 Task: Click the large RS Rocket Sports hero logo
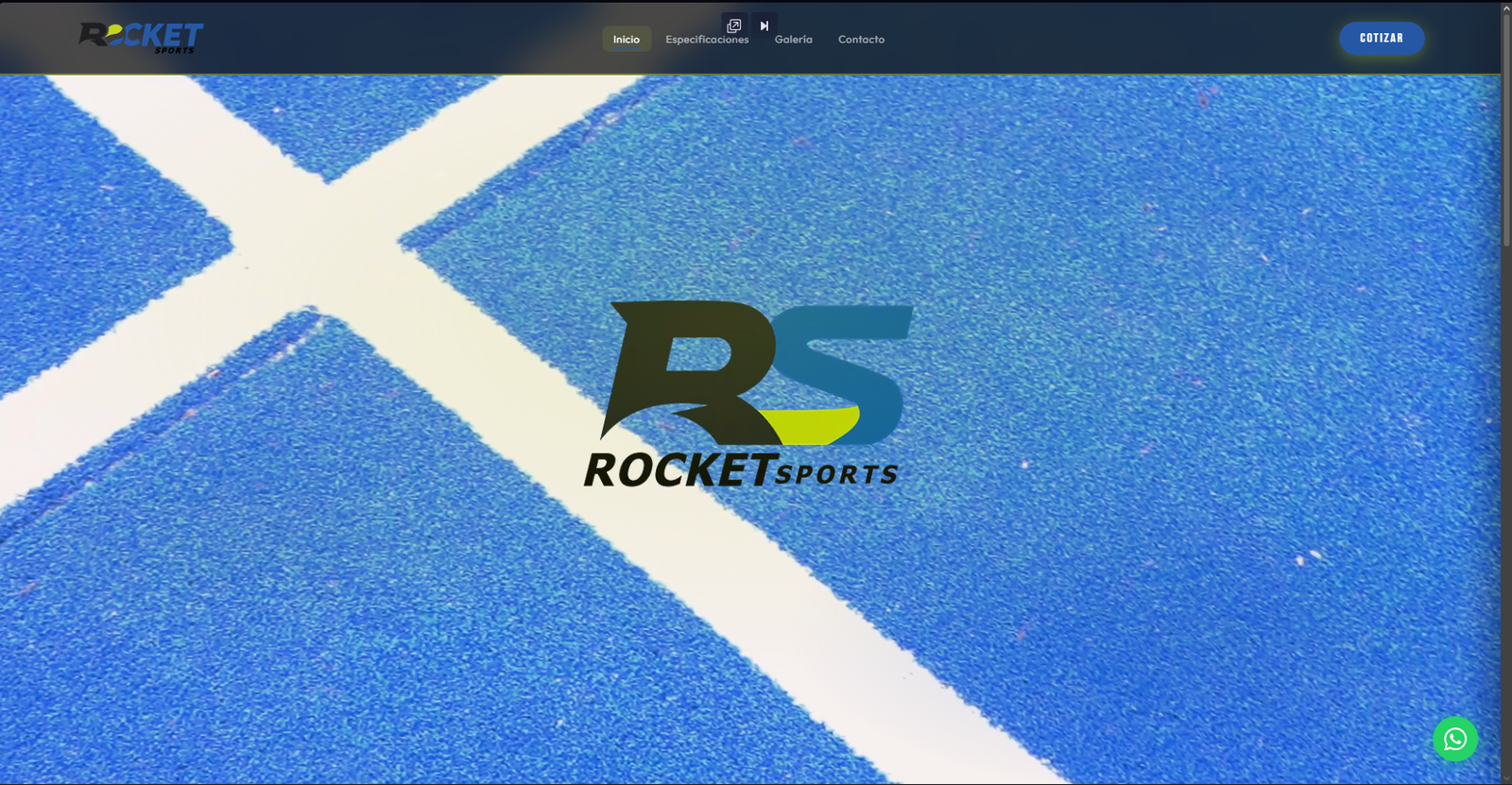pos(747,394)
